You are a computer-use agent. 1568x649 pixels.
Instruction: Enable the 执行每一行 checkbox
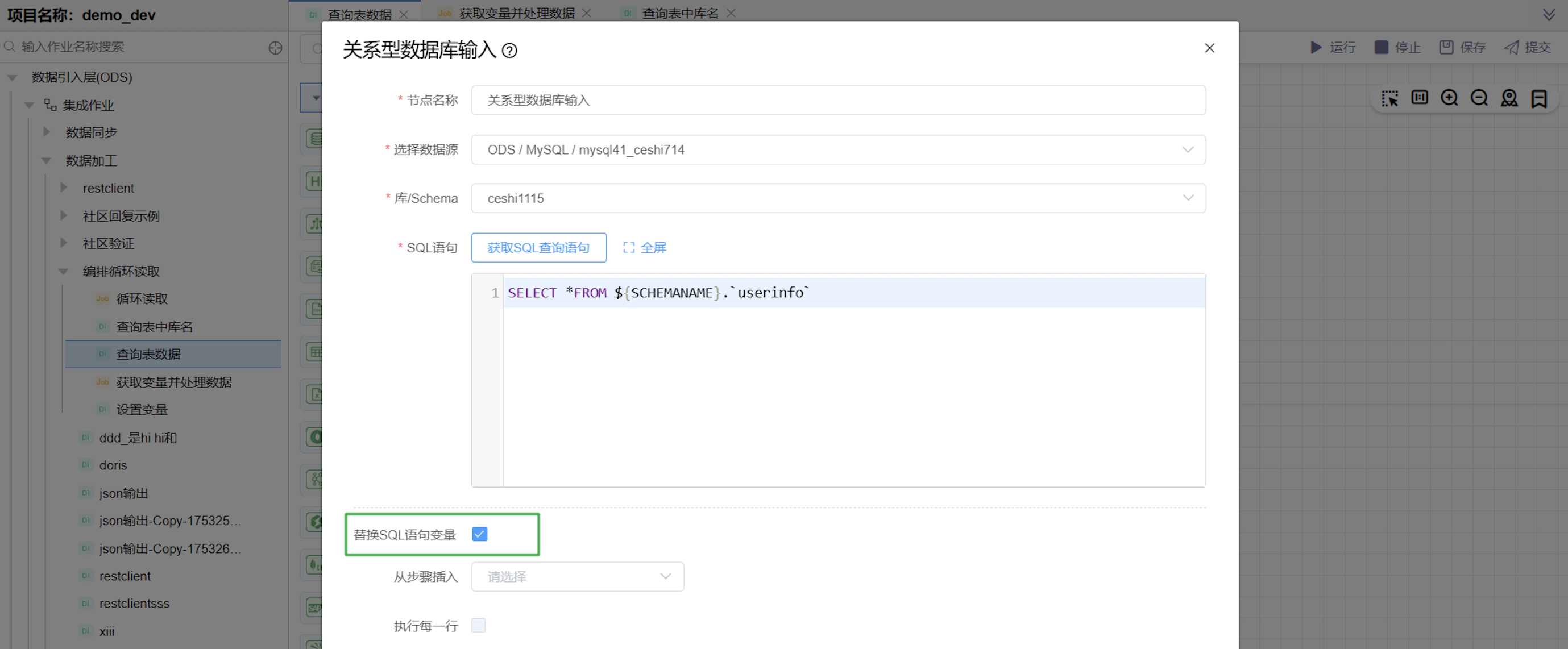(479, 625)
